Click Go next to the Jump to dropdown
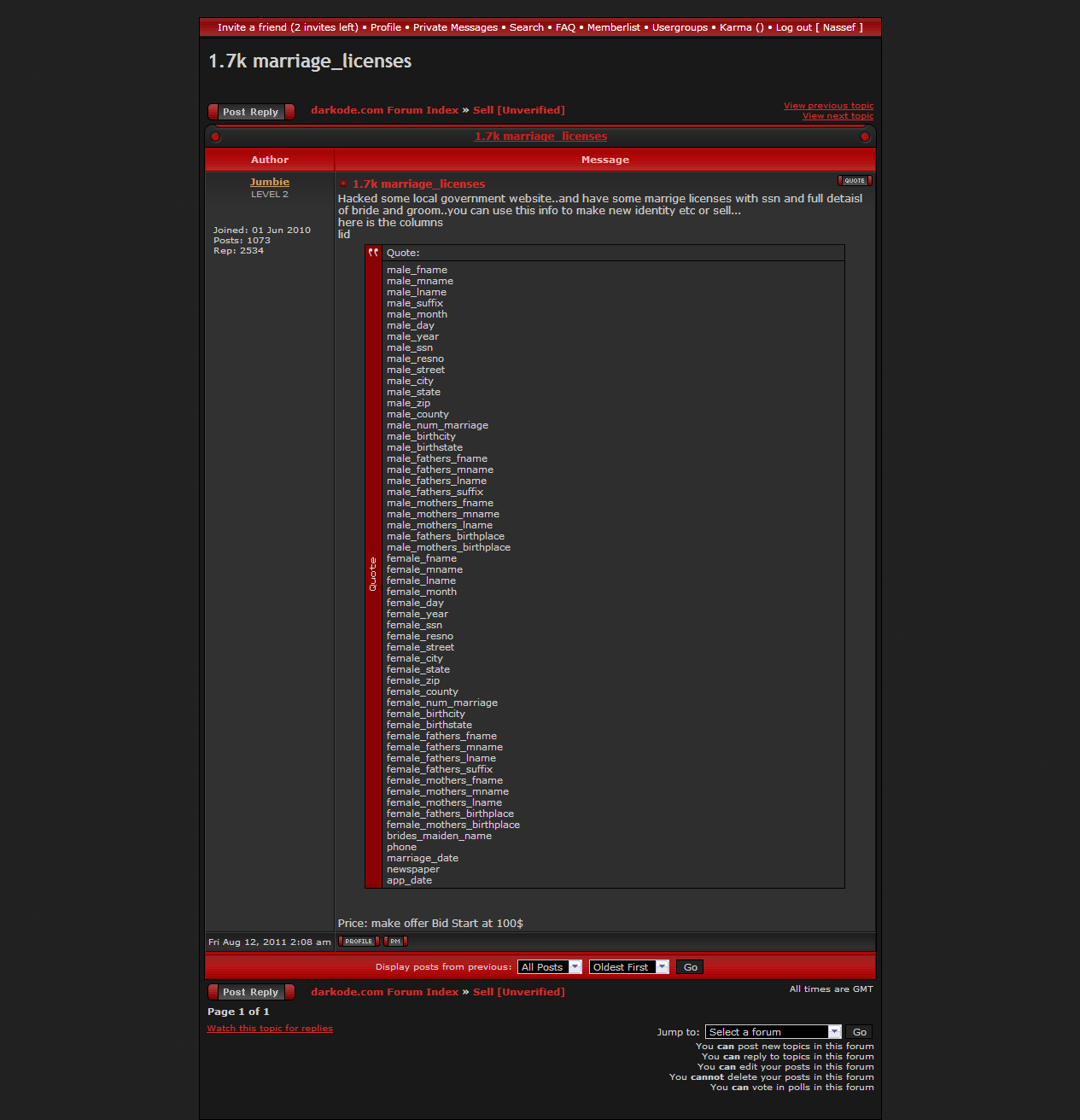This screenshot has width=1080, height=1120. click(859, 1032)
